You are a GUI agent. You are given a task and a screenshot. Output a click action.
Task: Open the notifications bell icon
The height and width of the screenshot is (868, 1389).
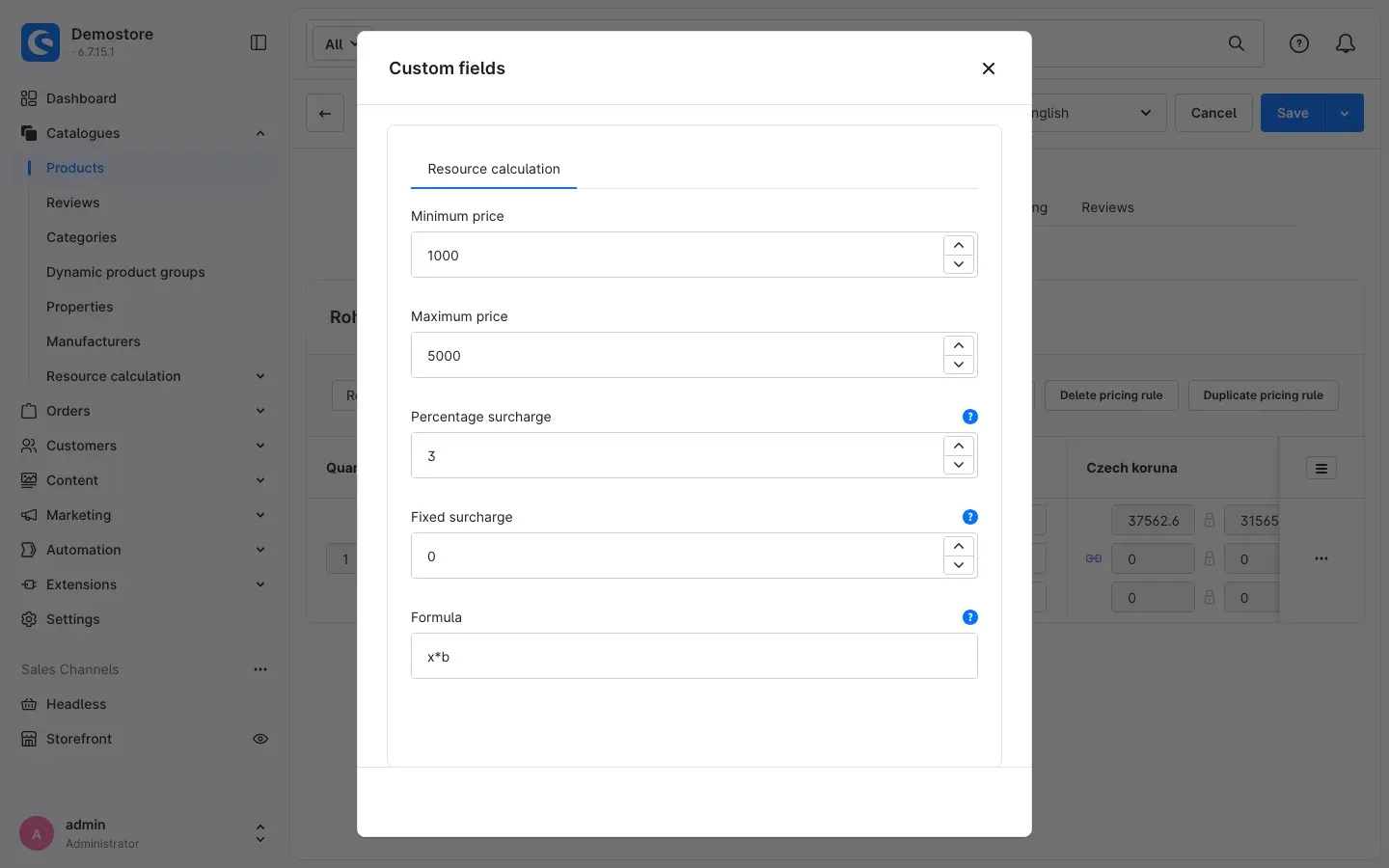pos(1346,43)
